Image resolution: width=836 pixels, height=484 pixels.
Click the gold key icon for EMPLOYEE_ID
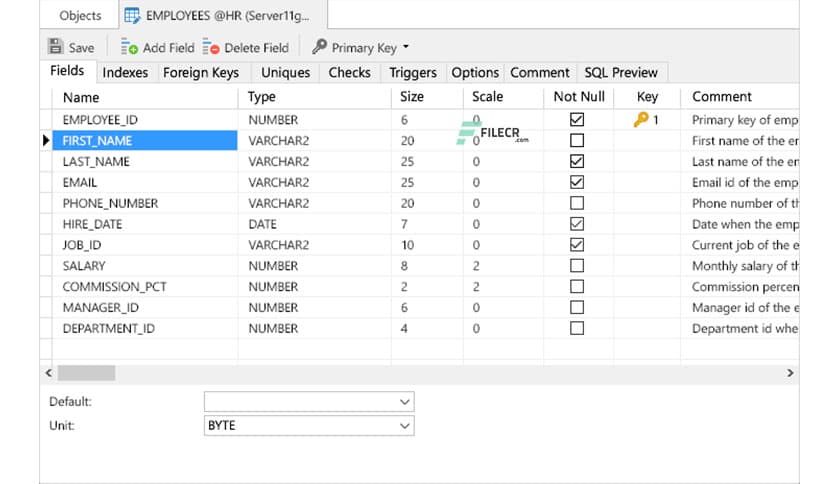coord(641,120)
